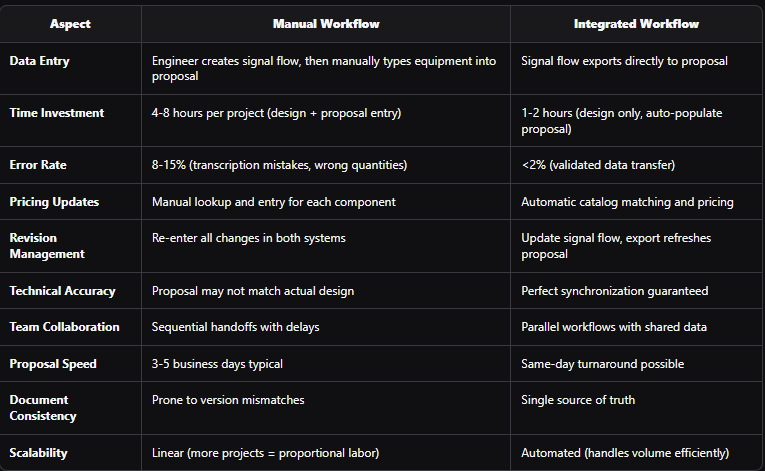The width and height of the screenshot is (765, 471).
Task: Click the Integrated Workflow column header
Action: coord(636,23)
